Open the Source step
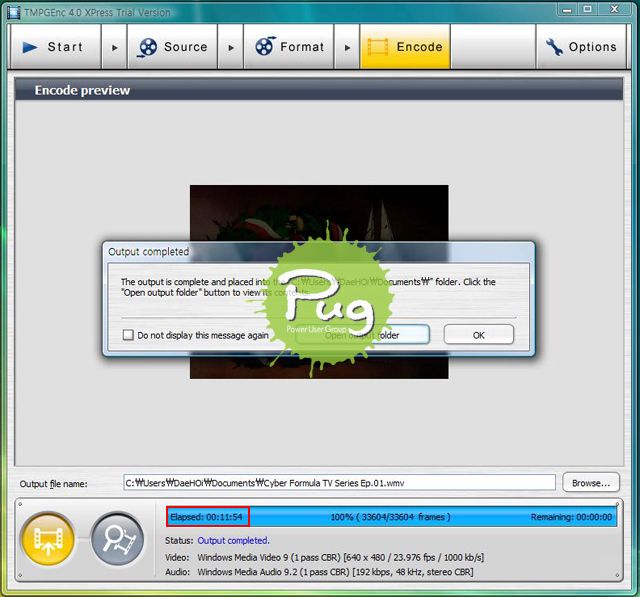The width and height of the screenshot is (640, 597). tap(172, 47)
